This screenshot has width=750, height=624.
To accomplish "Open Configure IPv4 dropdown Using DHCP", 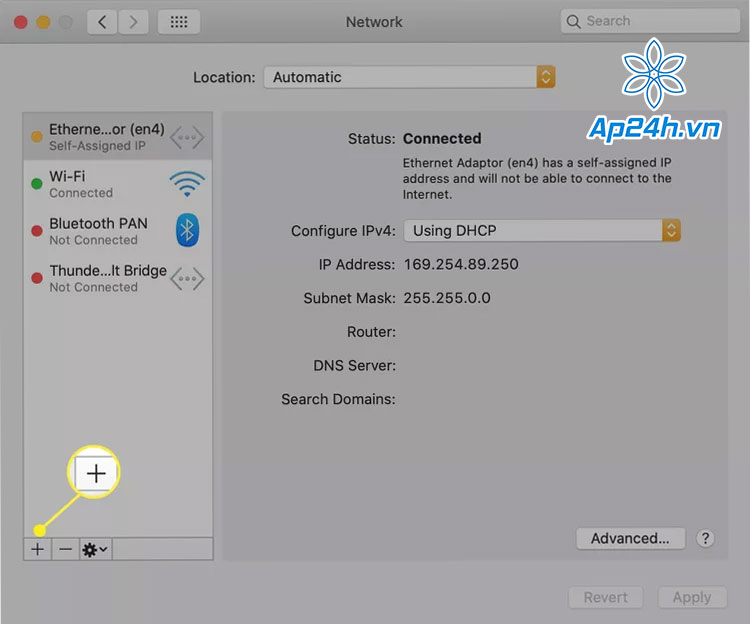I will pyautogui.click(x=542, y=230).
